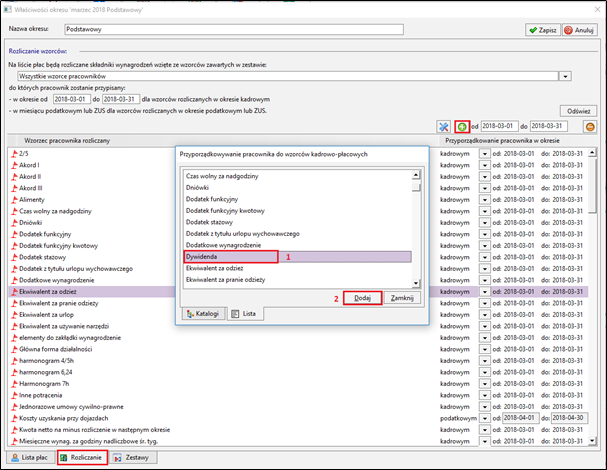
Task: Click the red icon beside Dodatek stażowy
Action: (x=14, y=257)
